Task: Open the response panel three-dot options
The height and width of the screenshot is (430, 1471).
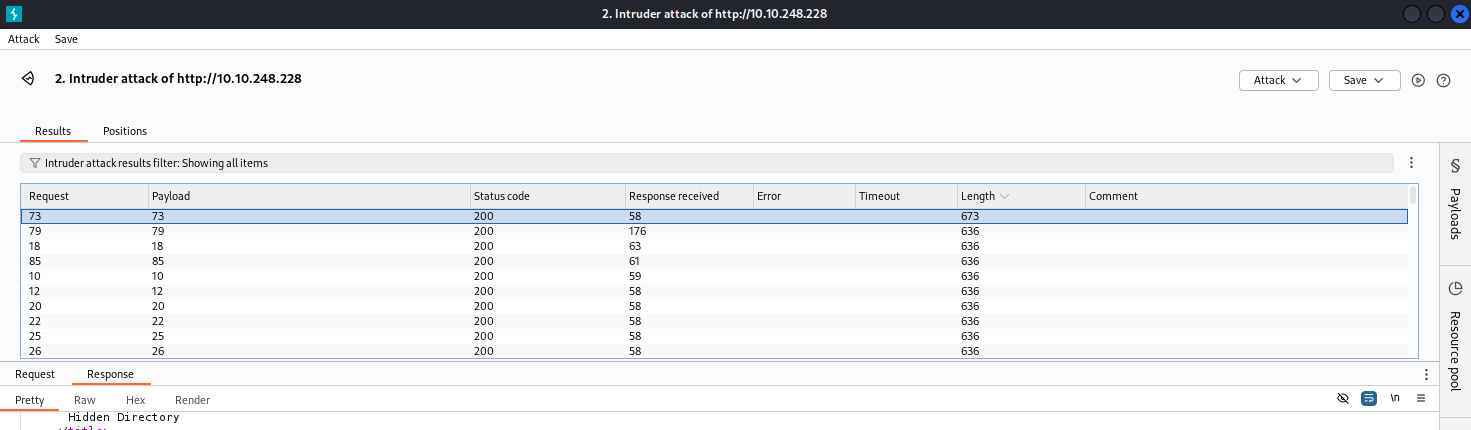Action: [1426, 374]
